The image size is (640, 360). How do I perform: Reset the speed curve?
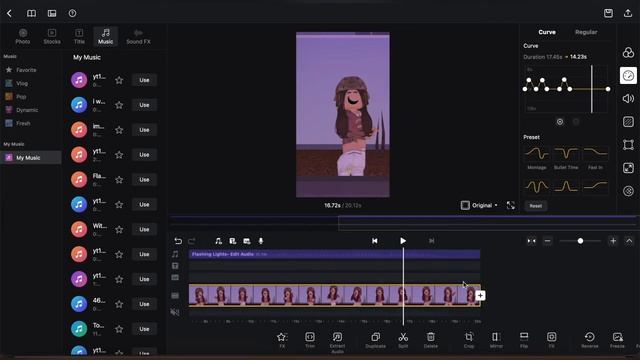[536, 206]
